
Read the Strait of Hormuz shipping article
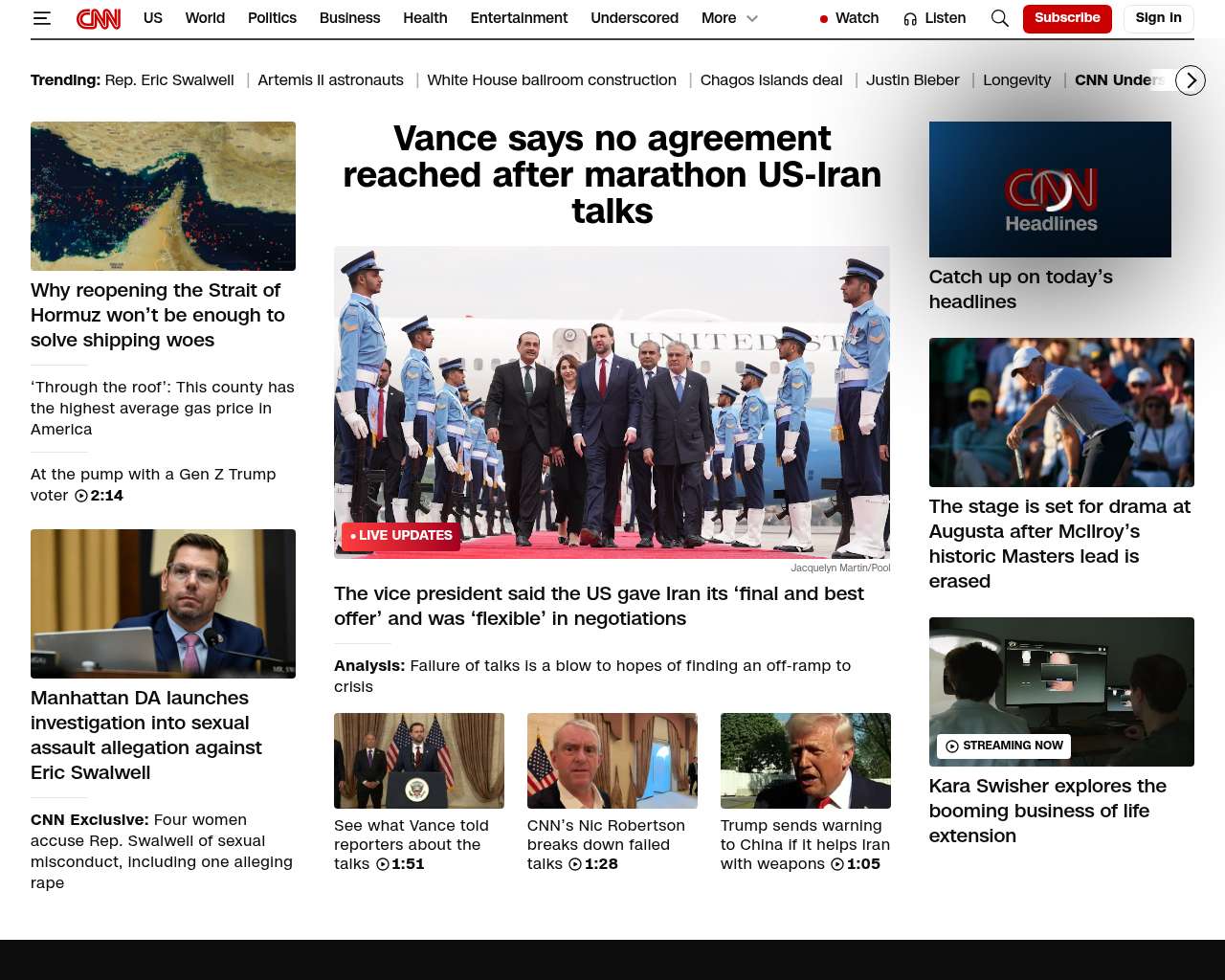(x=157, y=315)
